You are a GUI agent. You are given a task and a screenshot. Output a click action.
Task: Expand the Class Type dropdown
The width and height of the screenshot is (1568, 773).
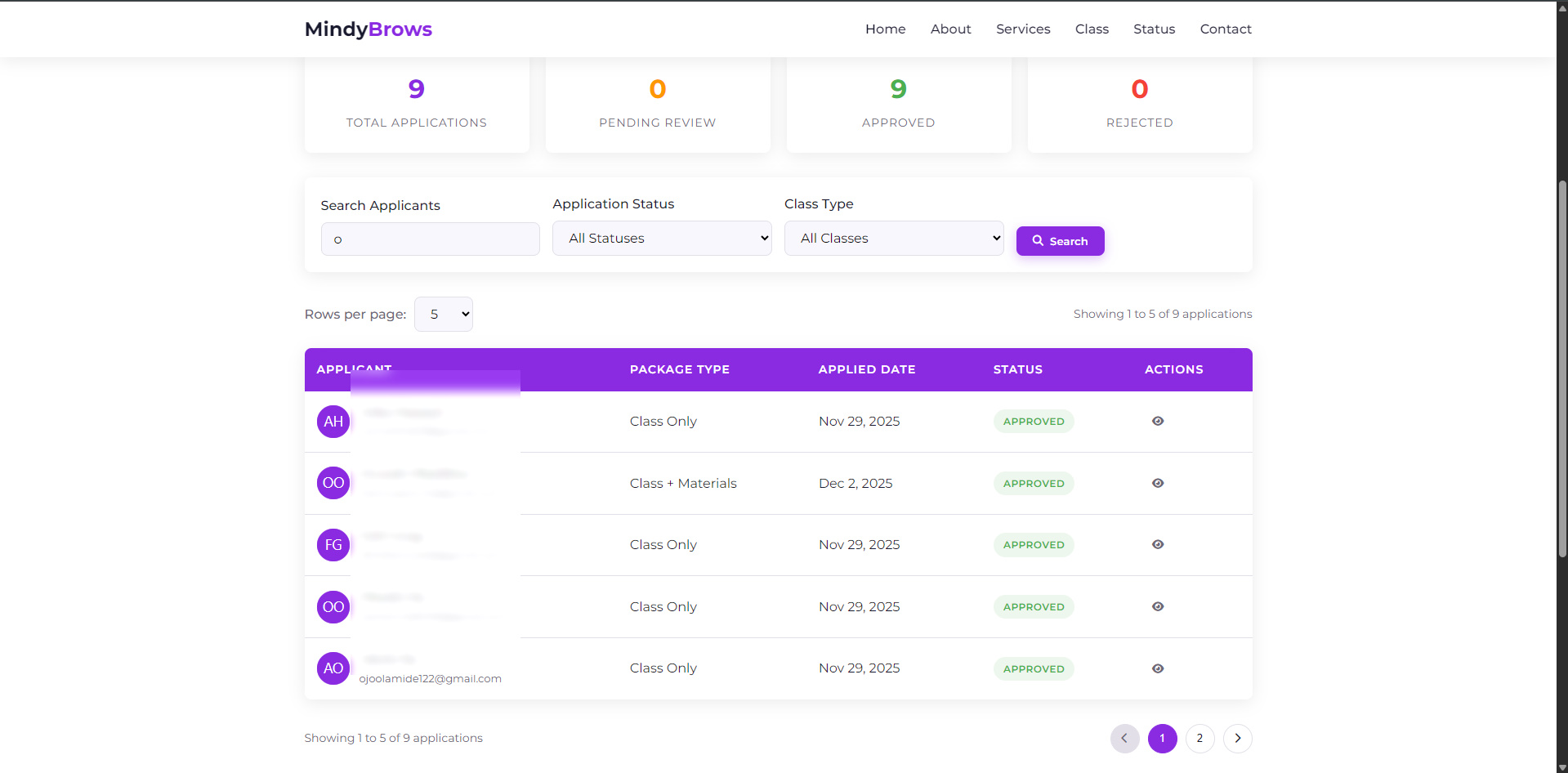(x=894, y=239)
